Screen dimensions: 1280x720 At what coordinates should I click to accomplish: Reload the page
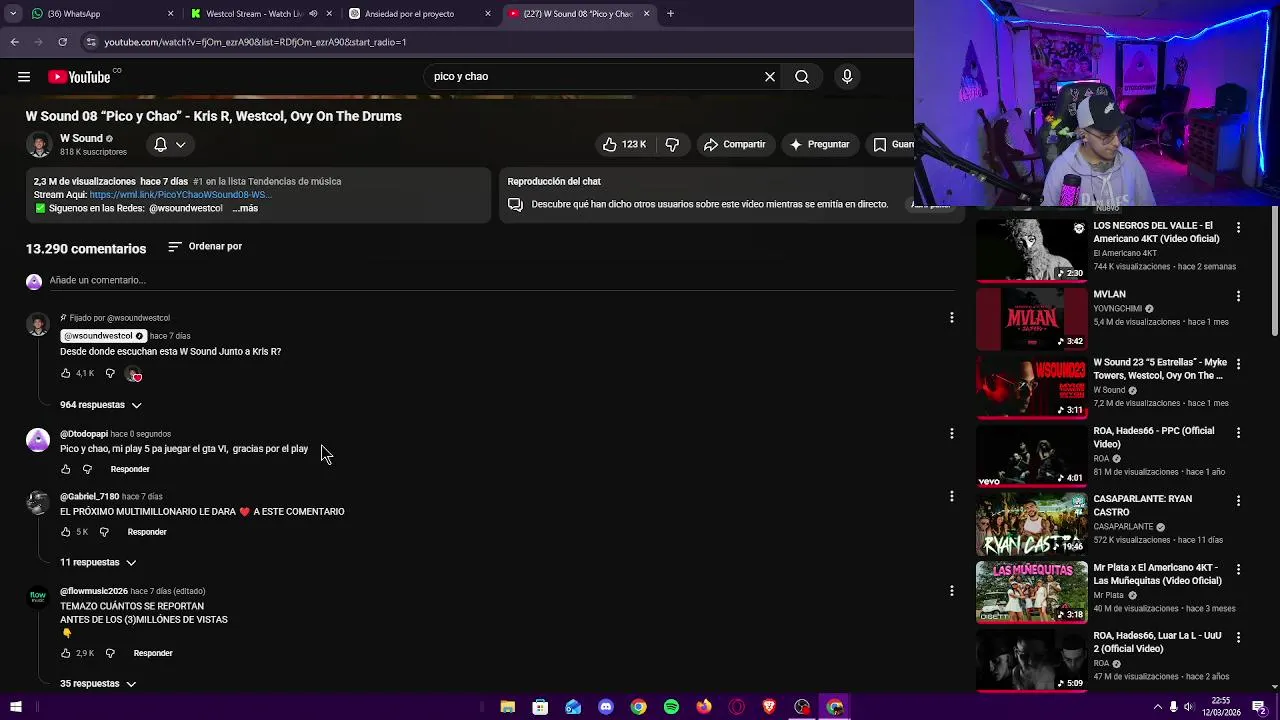coord(62,42)
